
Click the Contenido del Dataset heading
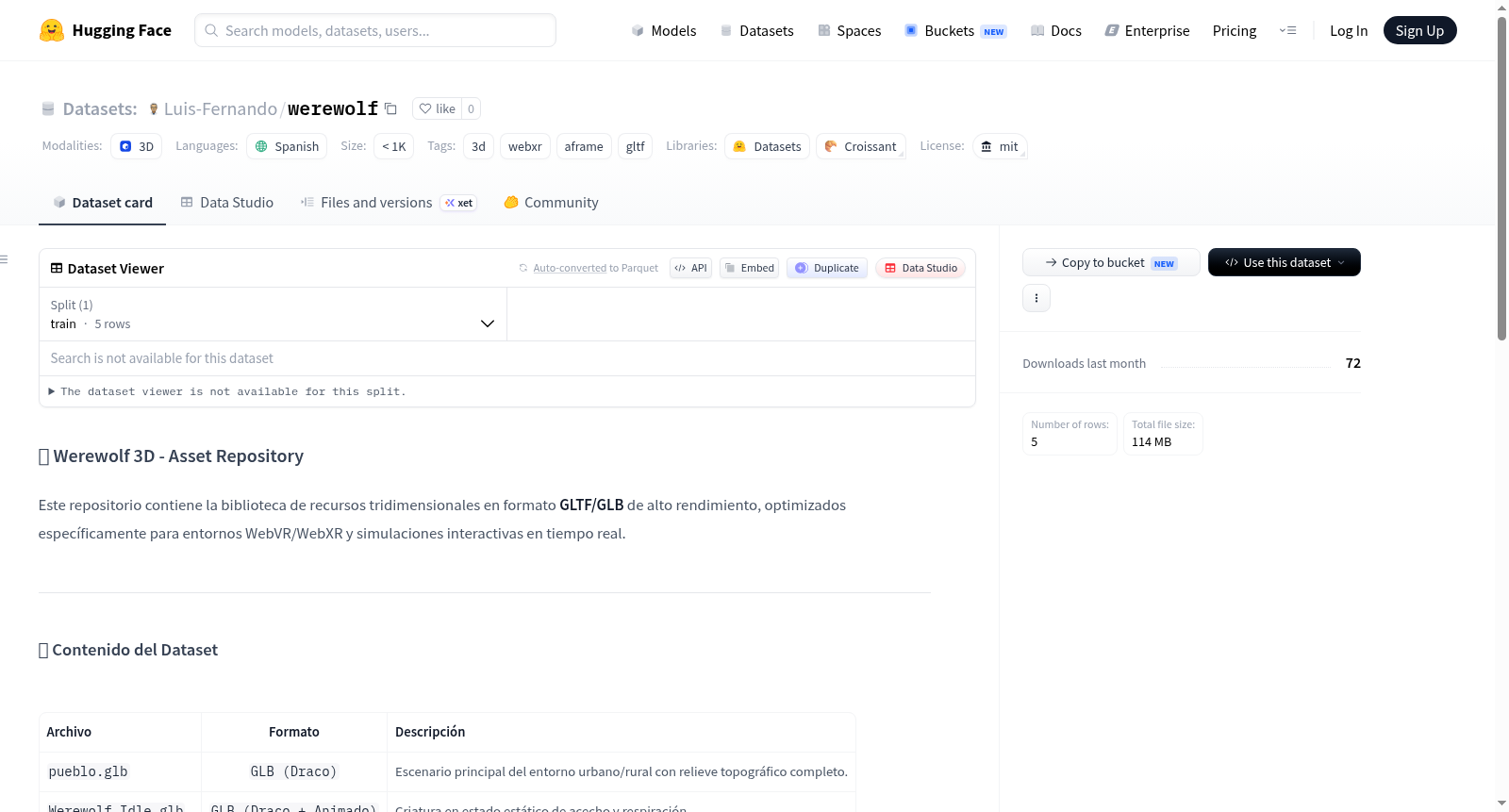pyautogui.click(x=128, y=650)
